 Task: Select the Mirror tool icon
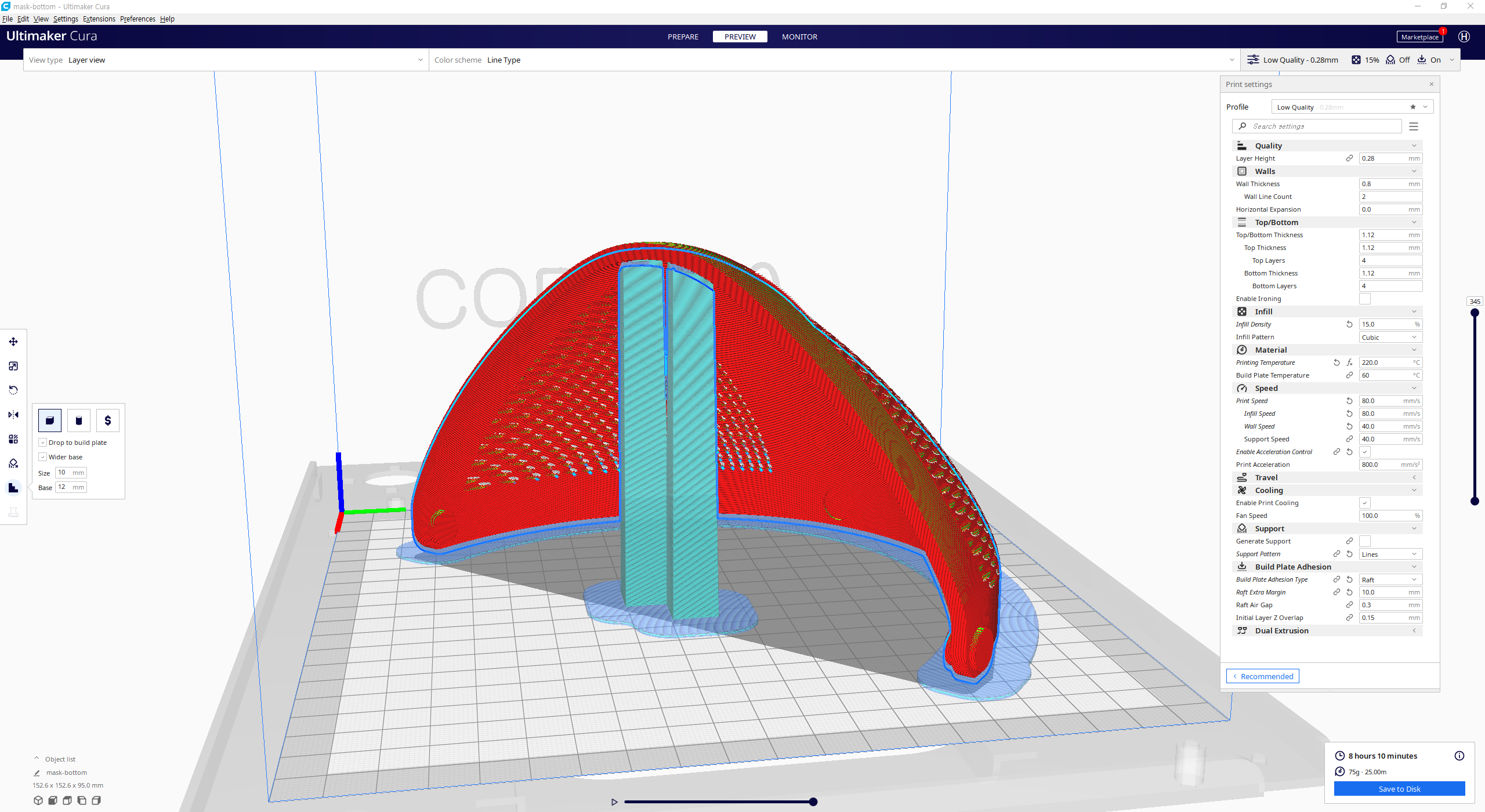coord(13,415)
